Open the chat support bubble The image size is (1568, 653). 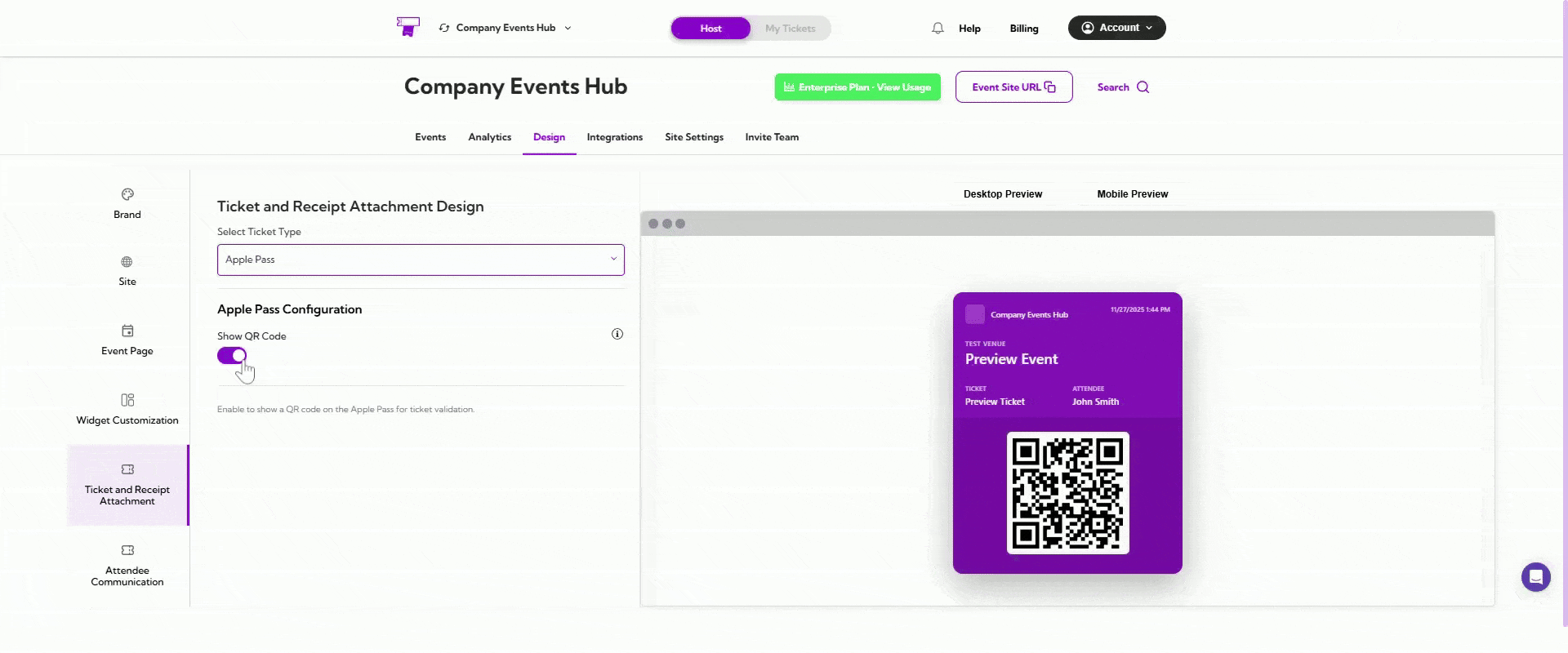tap(1536, 577)
